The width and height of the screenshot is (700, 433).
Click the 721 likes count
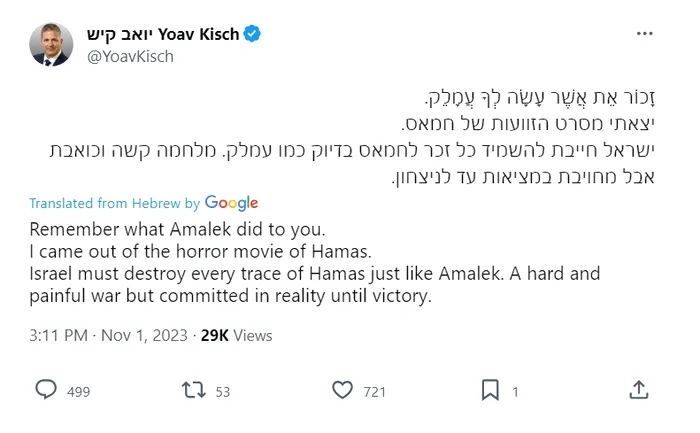(x=375, y=392)
